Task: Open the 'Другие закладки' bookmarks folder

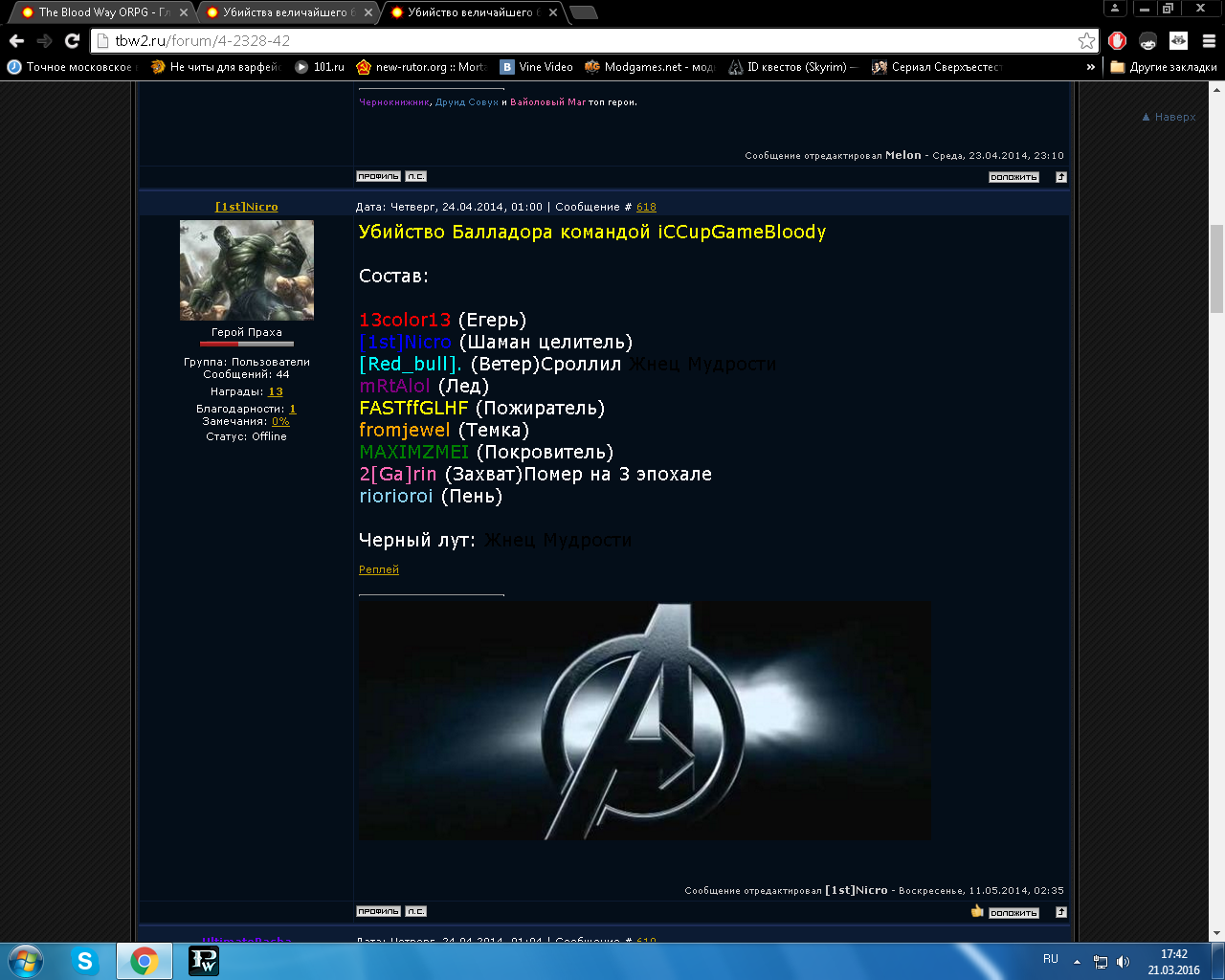Action: click(x=1163, y=67)
